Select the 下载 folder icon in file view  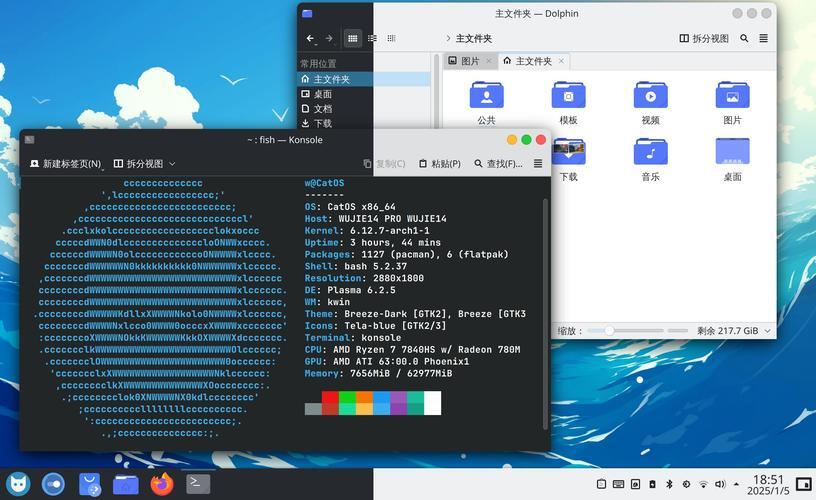(568, 152)
